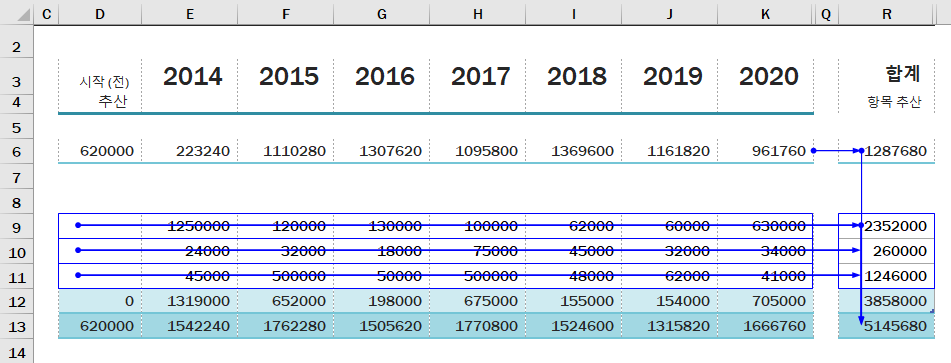This screenshot has width=951, height=363.
Task: Select column E header
Action: [x=190, y=15]
